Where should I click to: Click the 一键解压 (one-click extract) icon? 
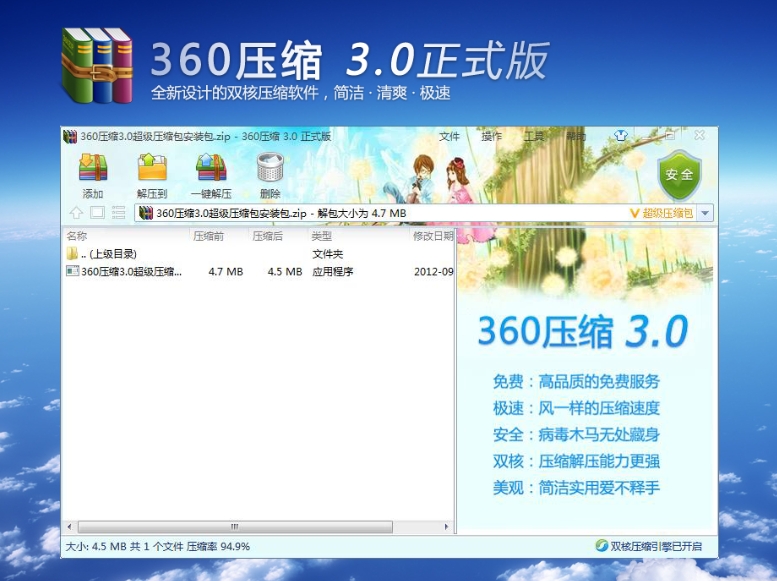coord(211,168)
